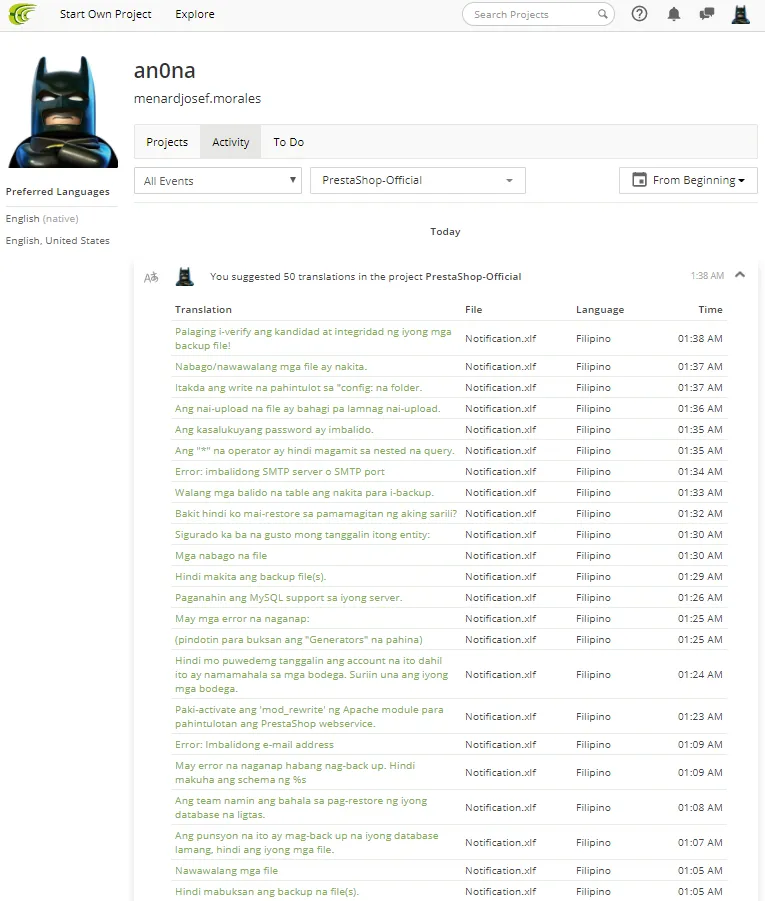Open the messages chat icon

pyautogui.click(x=706, y=14)
